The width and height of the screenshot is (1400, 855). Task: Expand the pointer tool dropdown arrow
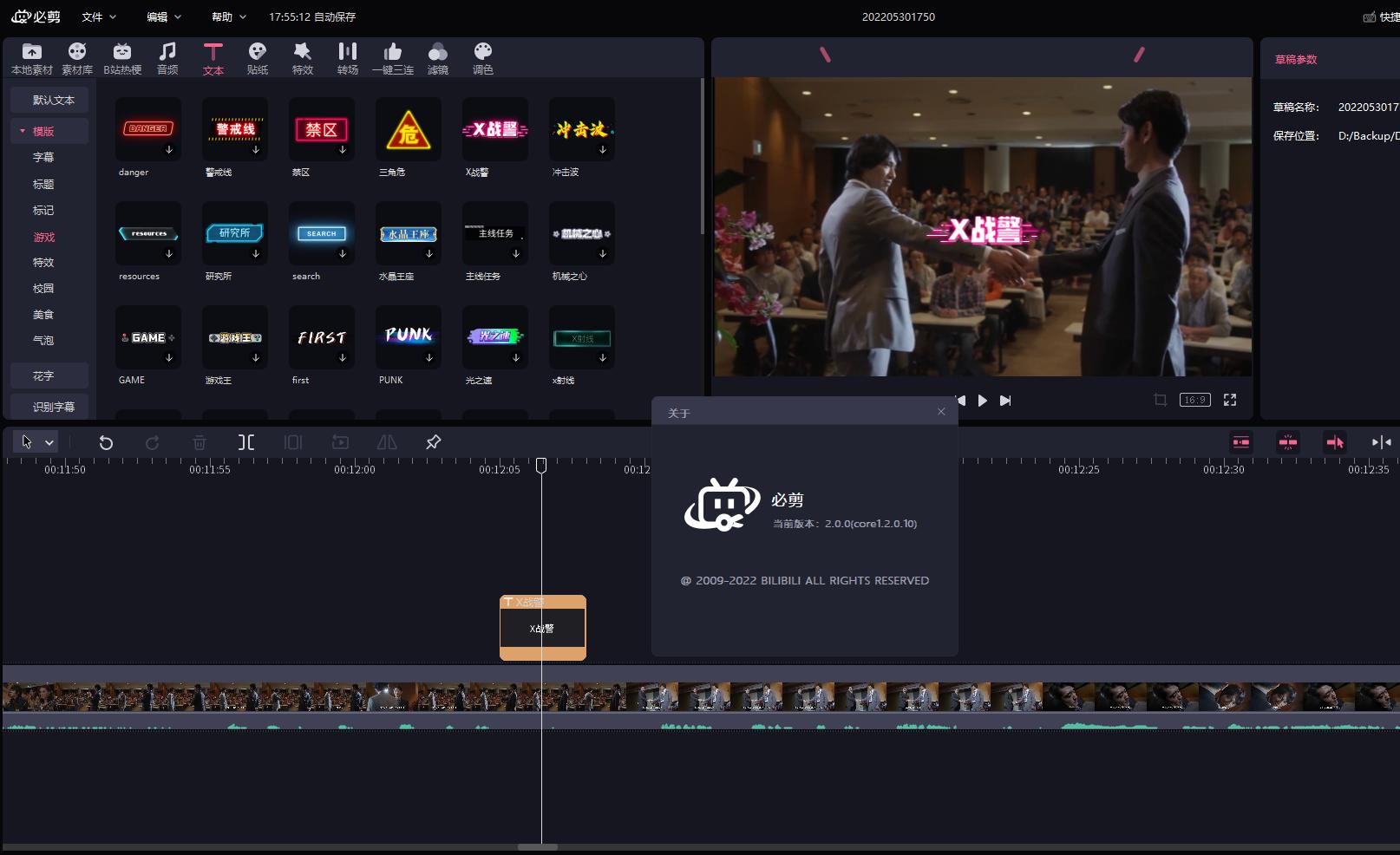click(49, 443)
